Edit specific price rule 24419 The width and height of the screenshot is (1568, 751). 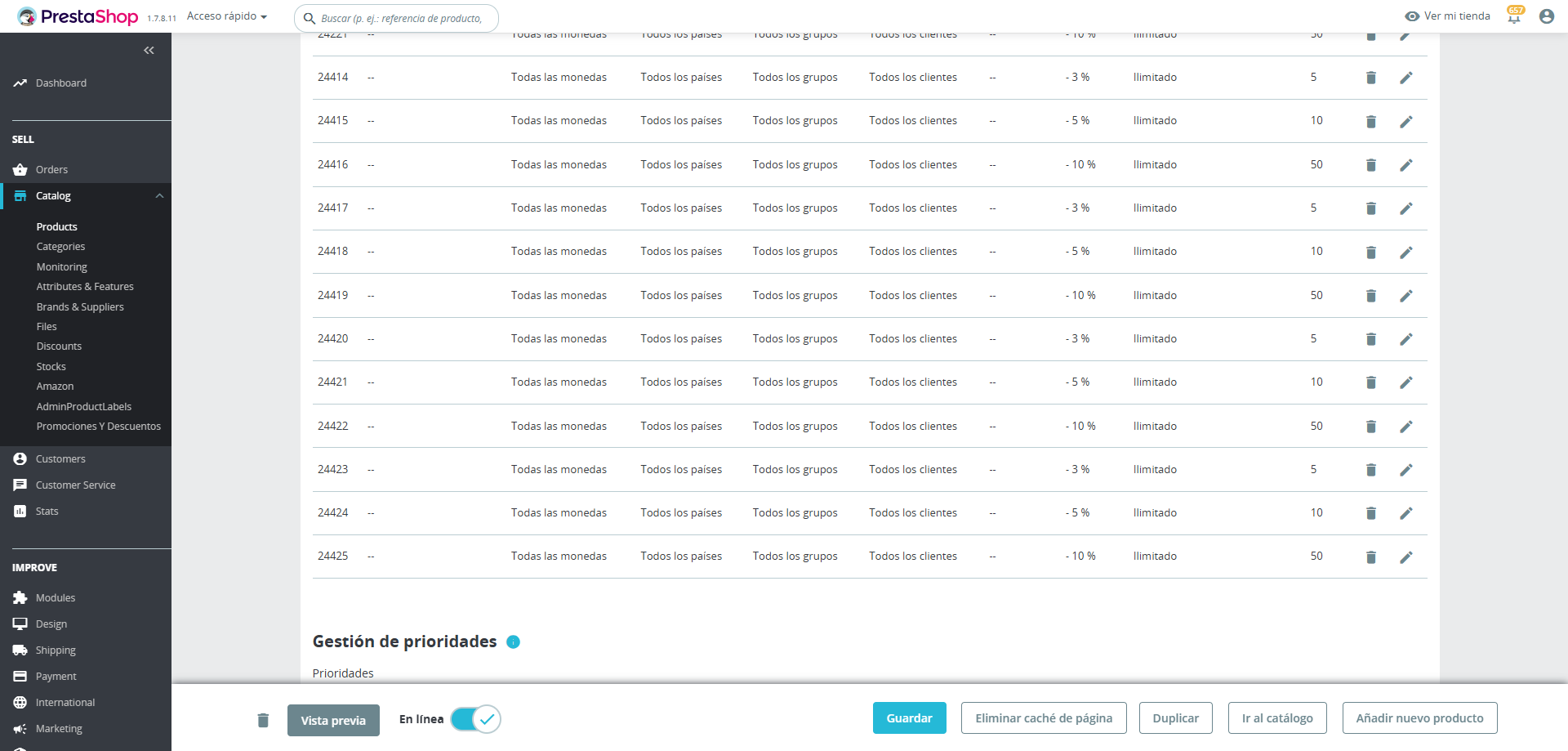(x=1406, y=296)
